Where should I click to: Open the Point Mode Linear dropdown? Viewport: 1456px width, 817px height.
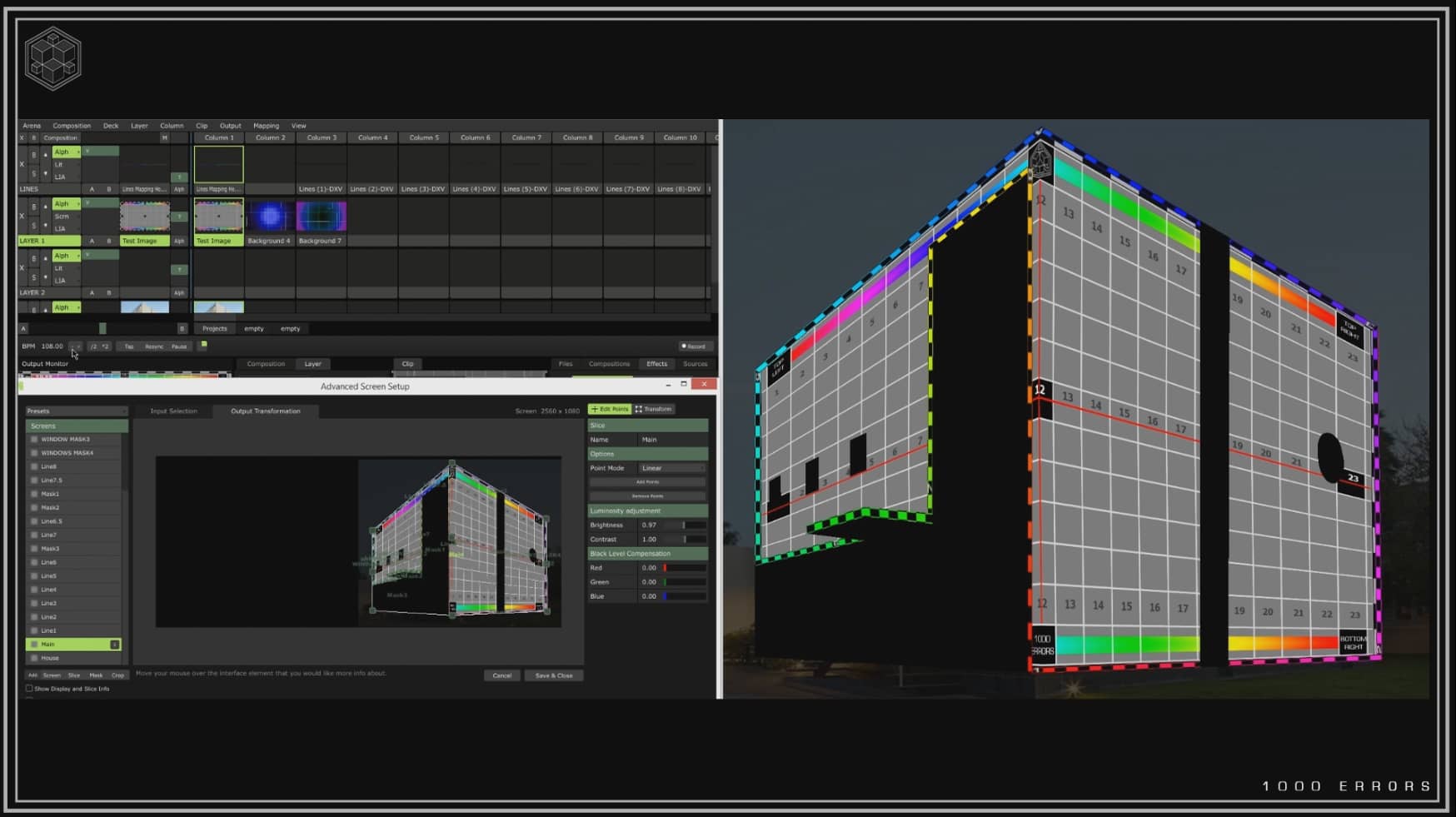point(672,468)
